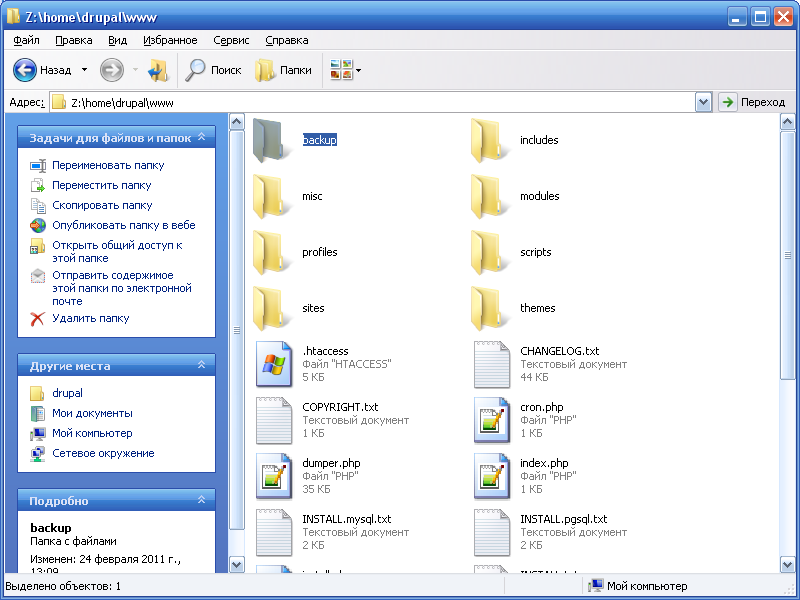Click Скопировать папку link
The image size is (800, 600).
(x=102, y=205)
